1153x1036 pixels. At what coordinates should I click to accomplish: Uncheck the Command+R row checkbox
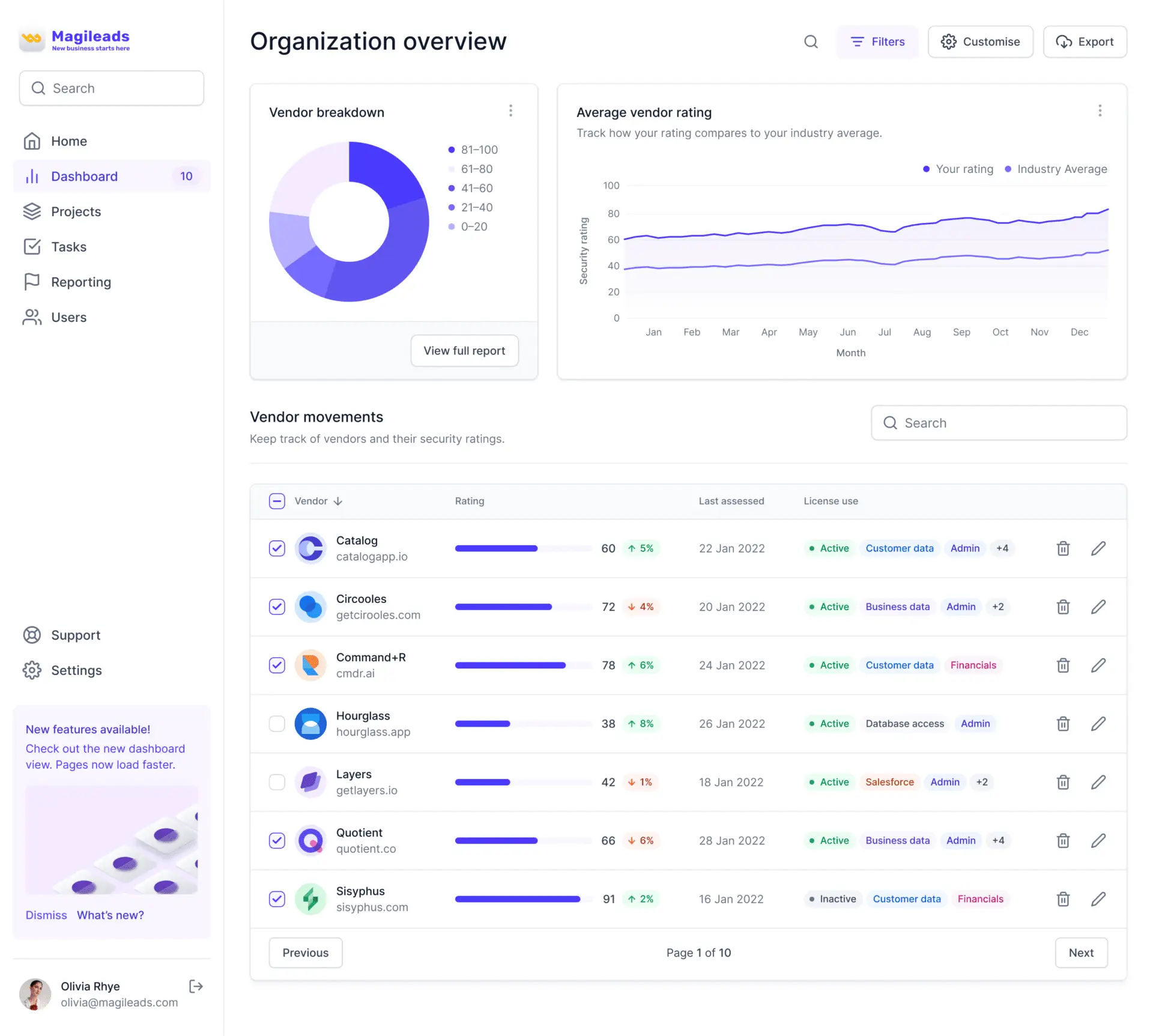click(277, 665)
